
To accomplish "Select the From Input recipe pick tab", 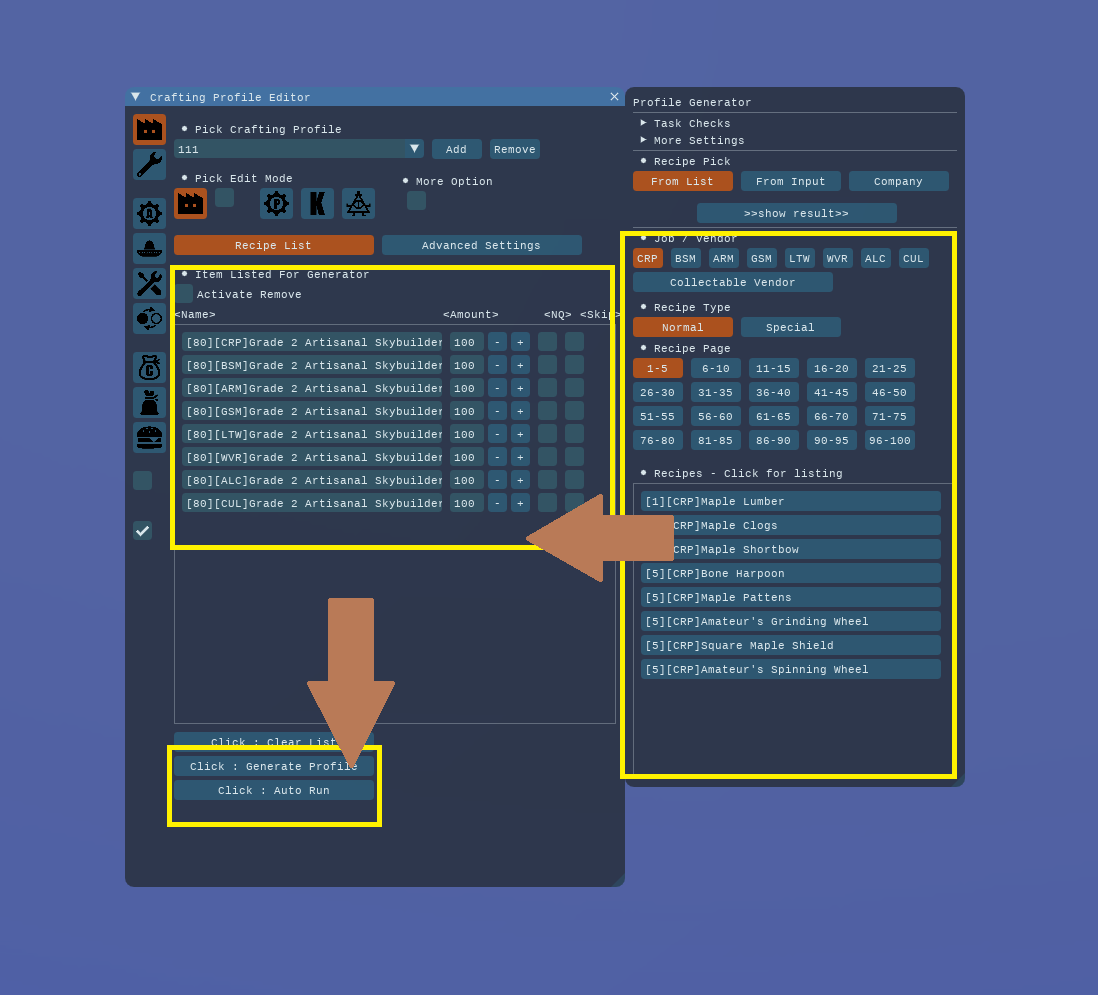I will point(790,181).
